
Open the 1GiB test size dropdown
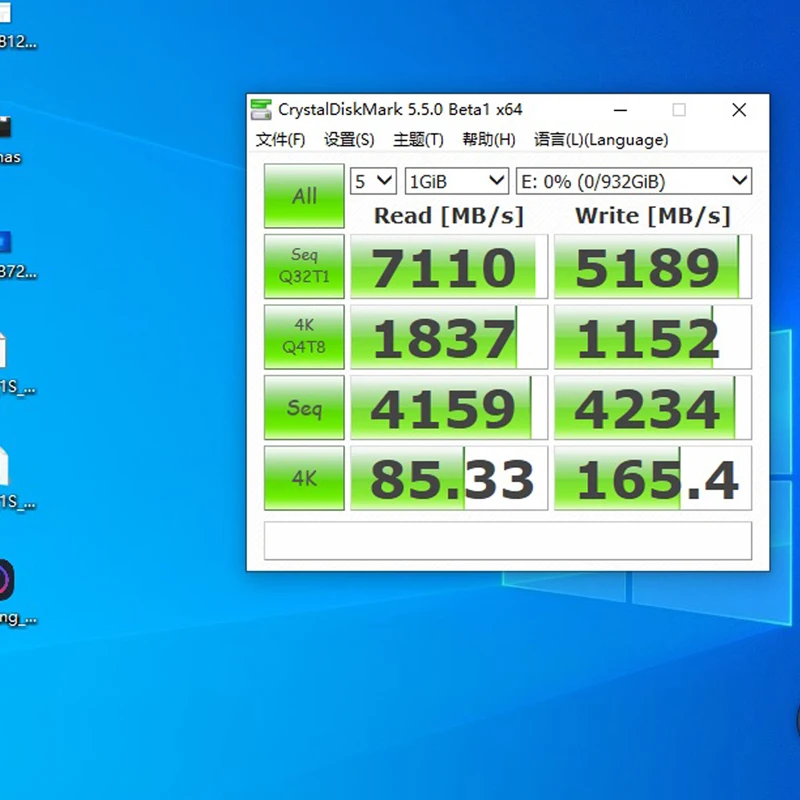tap(457, 181)
